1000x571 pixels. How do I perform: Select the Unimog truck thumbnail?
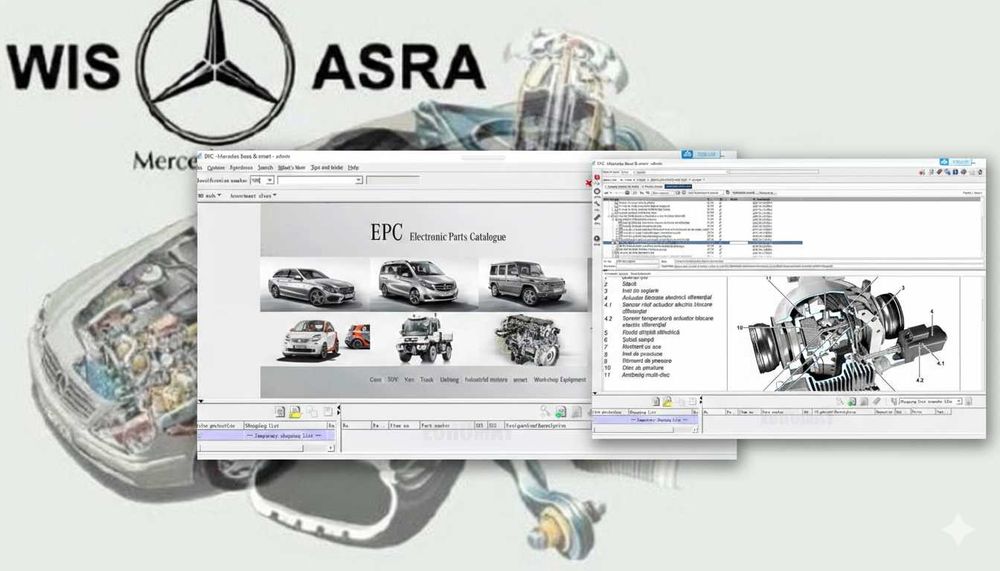pos(423,339)
